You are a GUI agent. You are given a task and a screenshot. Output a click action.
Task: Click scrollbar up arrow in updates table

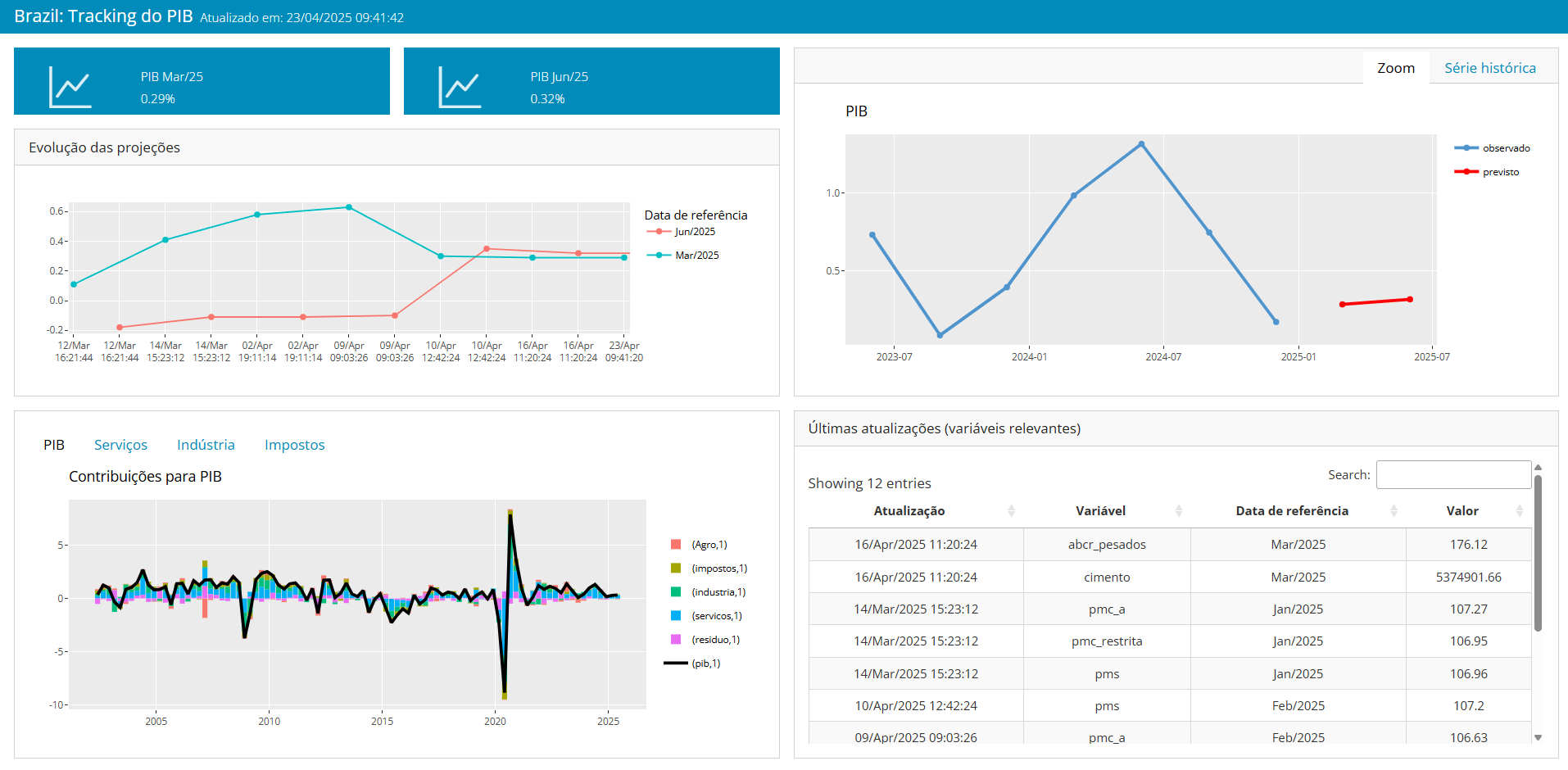click(x=1538, y=467)
